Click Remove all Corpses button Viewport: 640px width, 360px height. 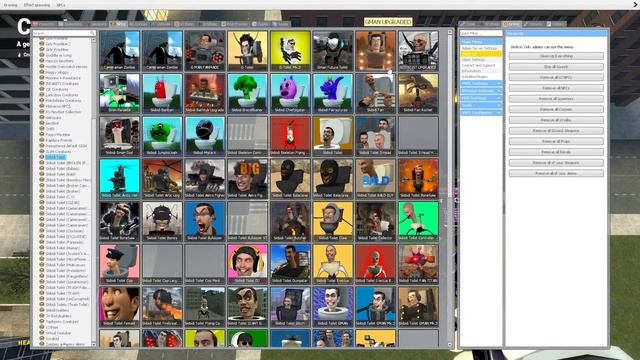pos(556,109)
